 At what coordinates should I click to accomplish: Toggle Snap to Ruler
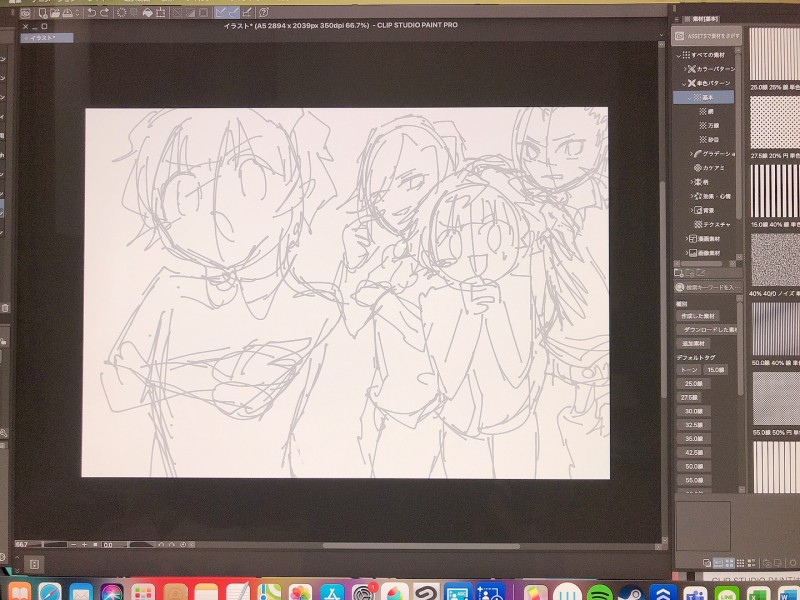tap(221, 12)
